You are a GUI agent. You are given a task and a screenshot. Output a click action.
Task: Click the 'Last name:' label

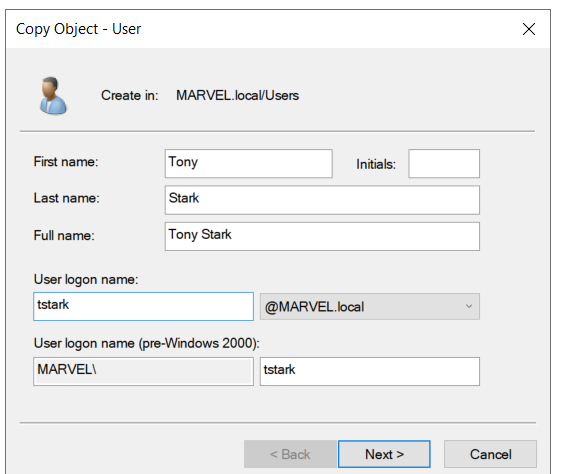[66, 198]
